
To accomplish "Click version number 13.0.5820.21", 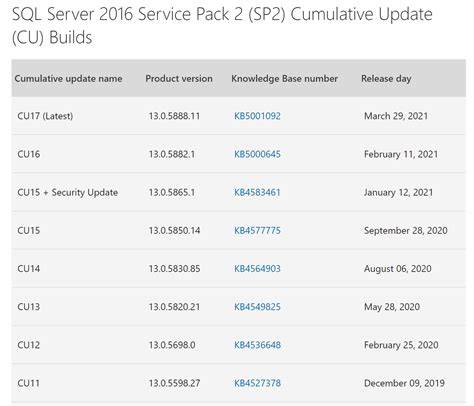I will point(174,307).
